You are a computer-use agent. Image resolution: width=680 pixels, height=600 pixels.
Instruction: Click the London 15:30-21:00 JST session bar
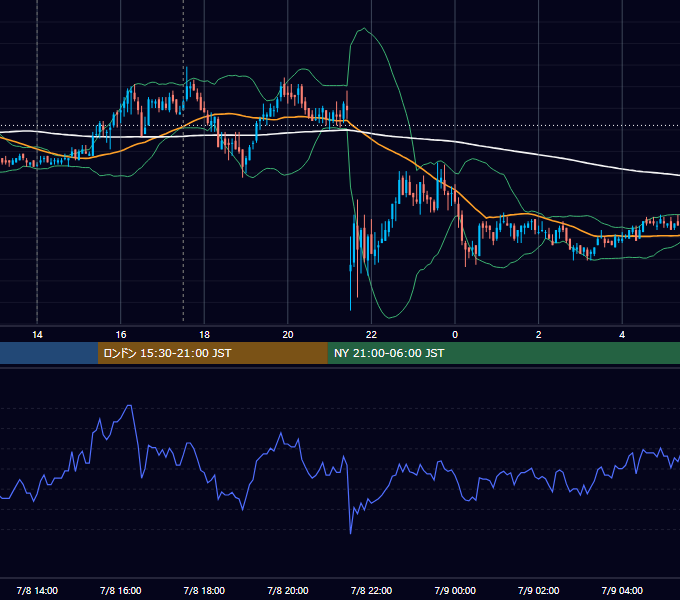coord(212,353)
